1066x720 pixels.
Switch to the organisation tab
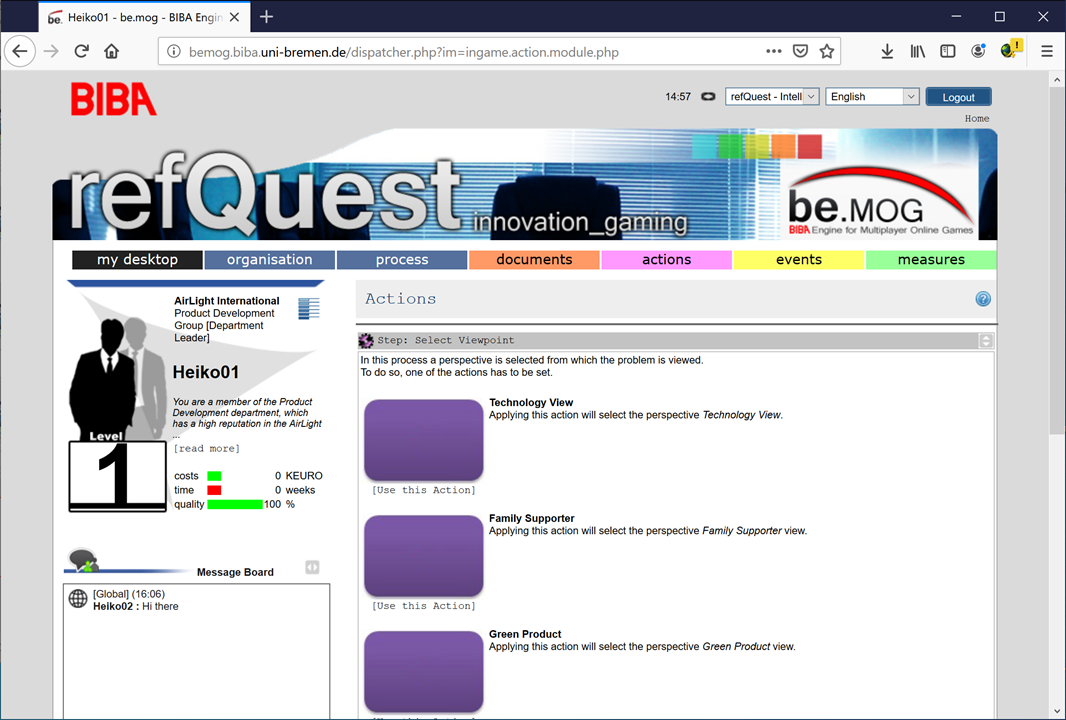(x=269, y=260)
